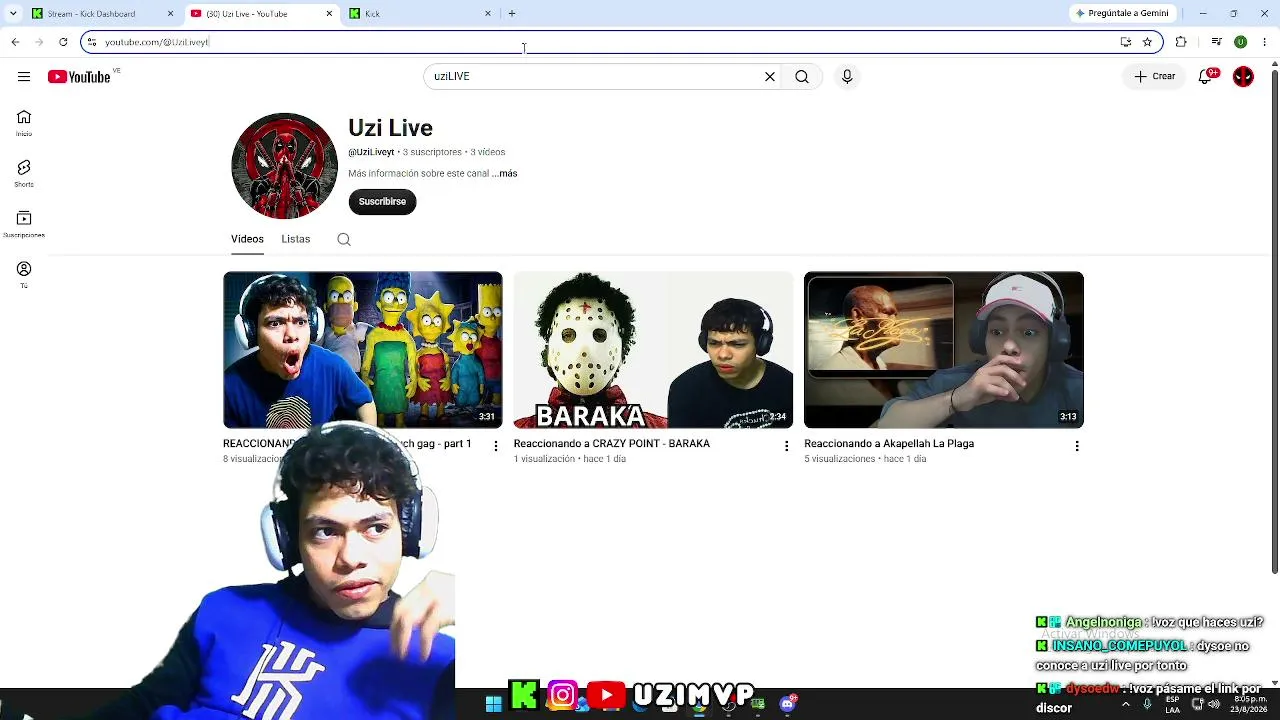Open the Windows Start menu
Screen dimensions: 1280x720
[493, 704]
